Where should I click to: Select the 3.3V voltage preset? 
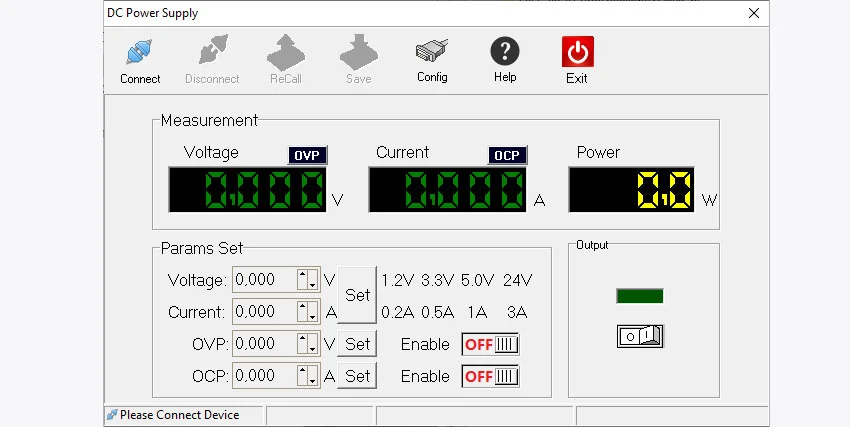tap(438, 280)
